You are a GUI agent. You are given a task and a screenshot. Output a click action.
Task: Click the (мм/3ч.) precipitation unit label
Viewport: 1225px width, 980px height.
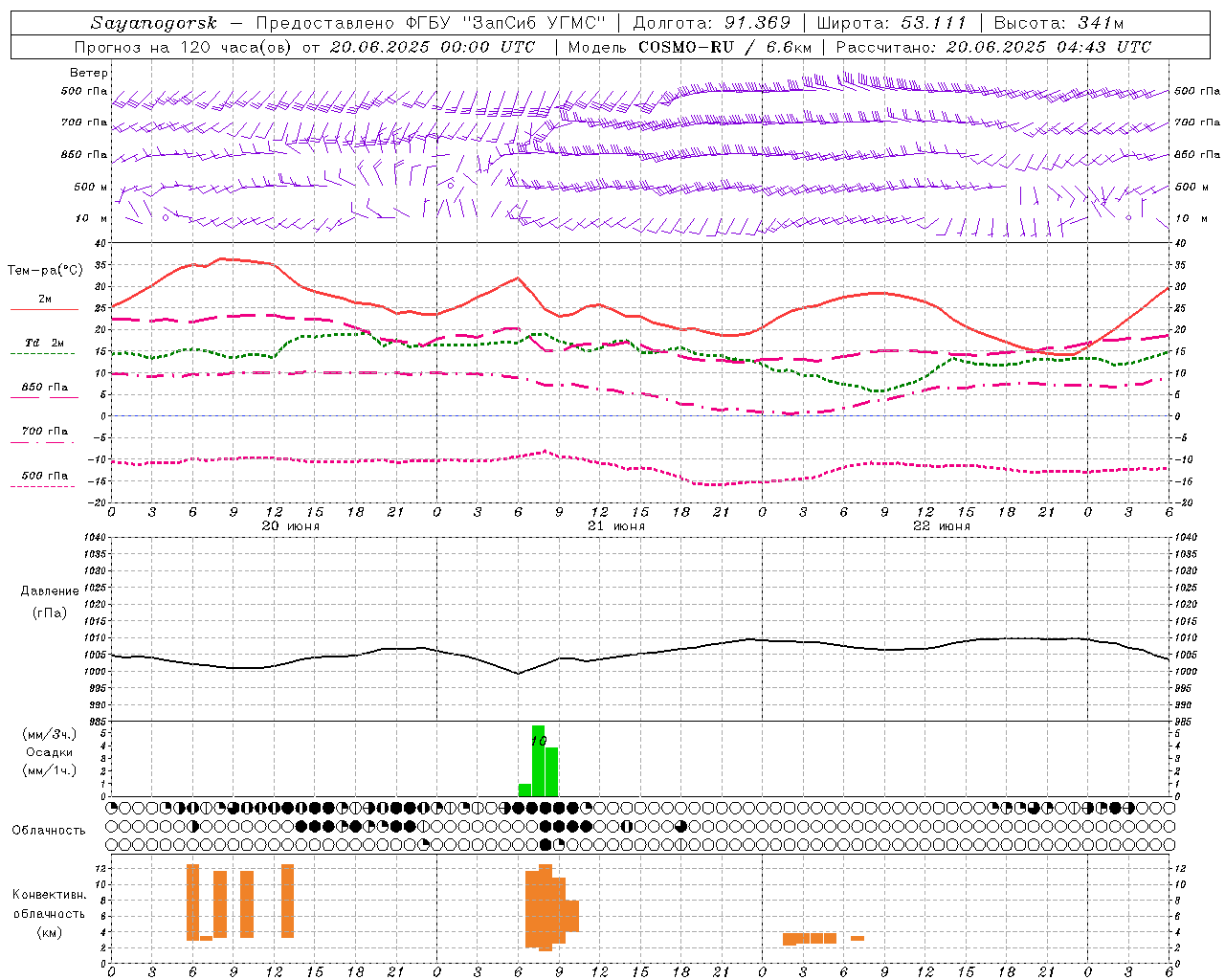50,735
